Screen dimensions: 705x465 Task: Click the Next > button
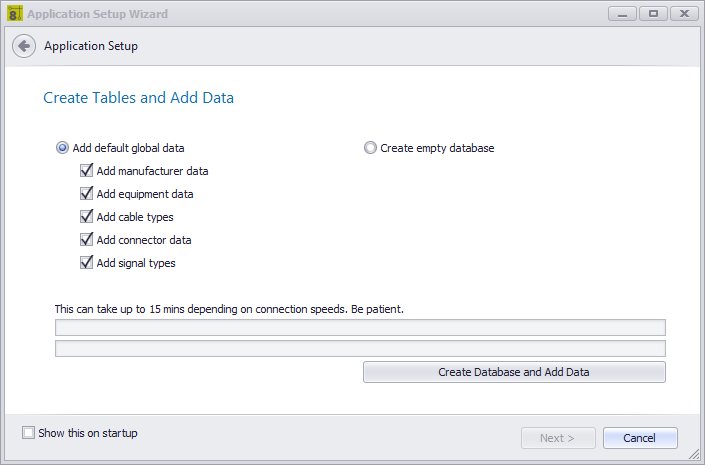558,438
